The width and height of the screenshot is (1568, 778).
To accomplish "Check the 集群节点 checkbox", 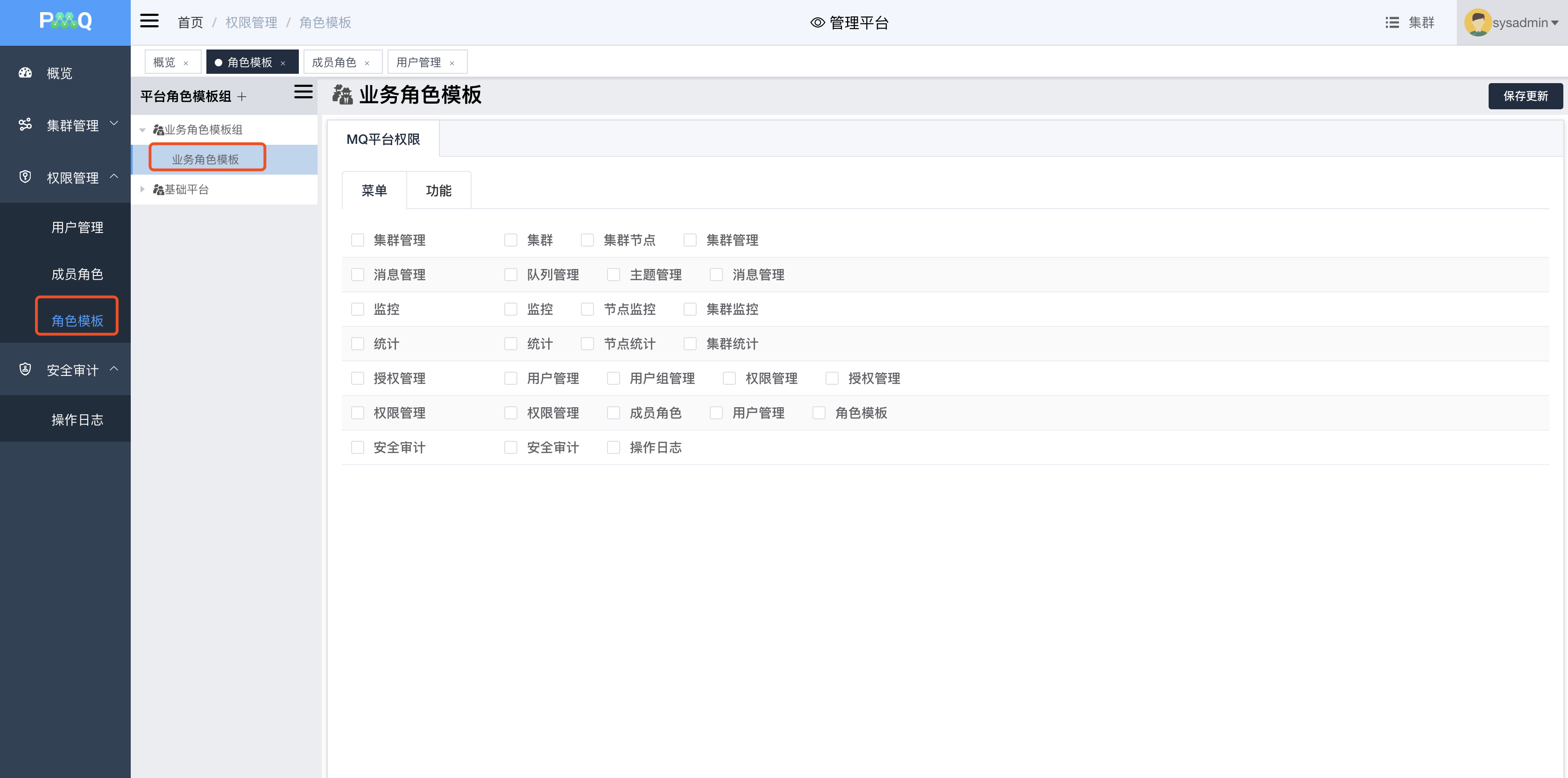I will pyautogui.click(x=587, y=240).
